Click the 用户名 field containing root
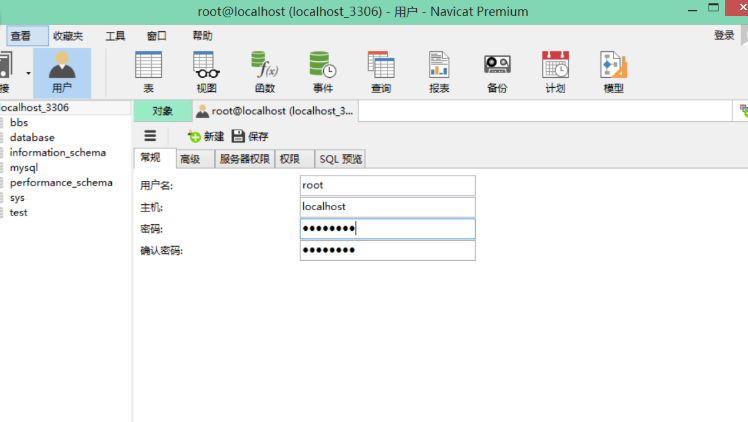This screenshot has height=422, width=748. point(387,185)
